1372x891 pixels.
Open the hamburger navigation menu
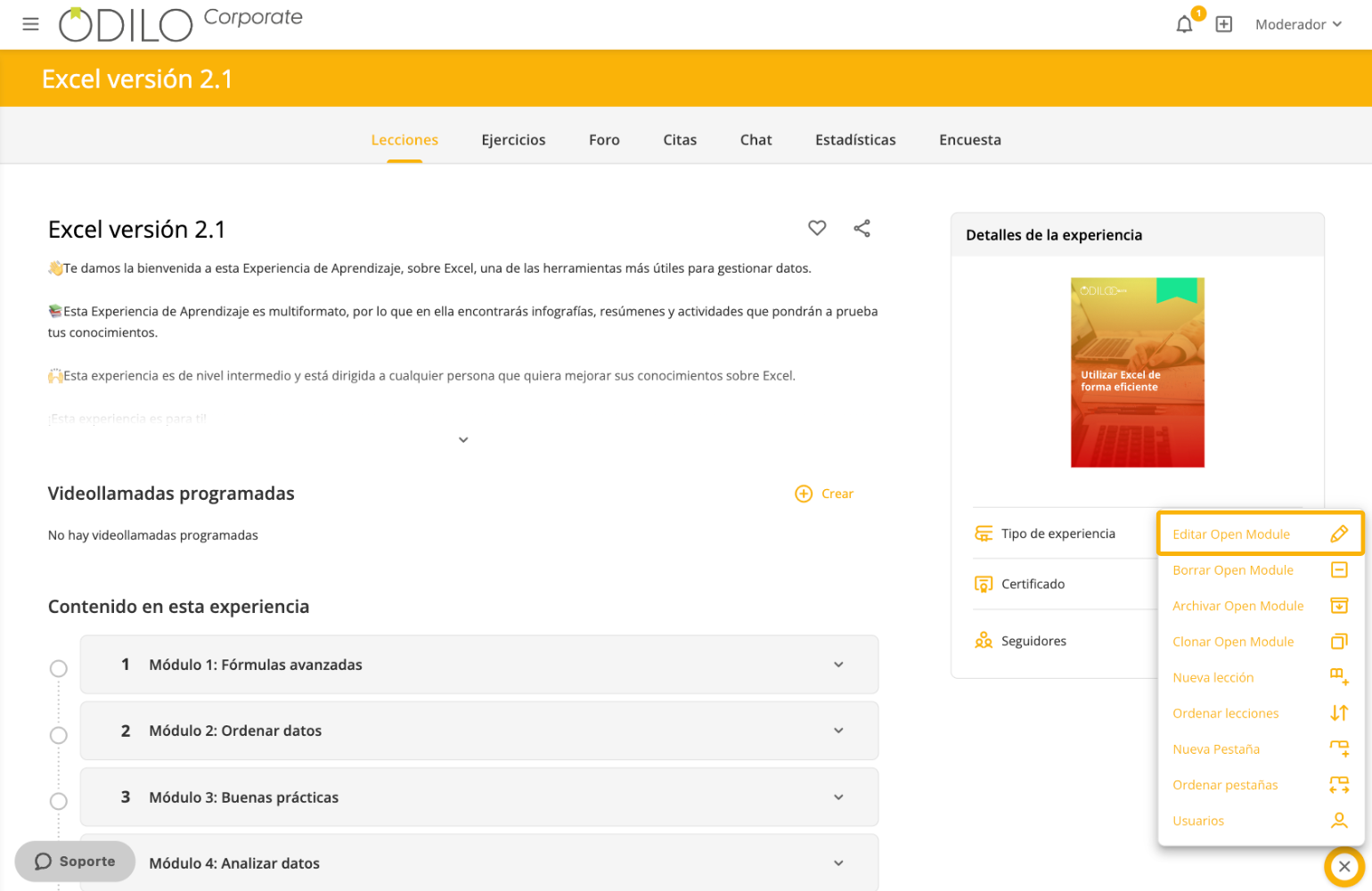click(x=30, y=24)
